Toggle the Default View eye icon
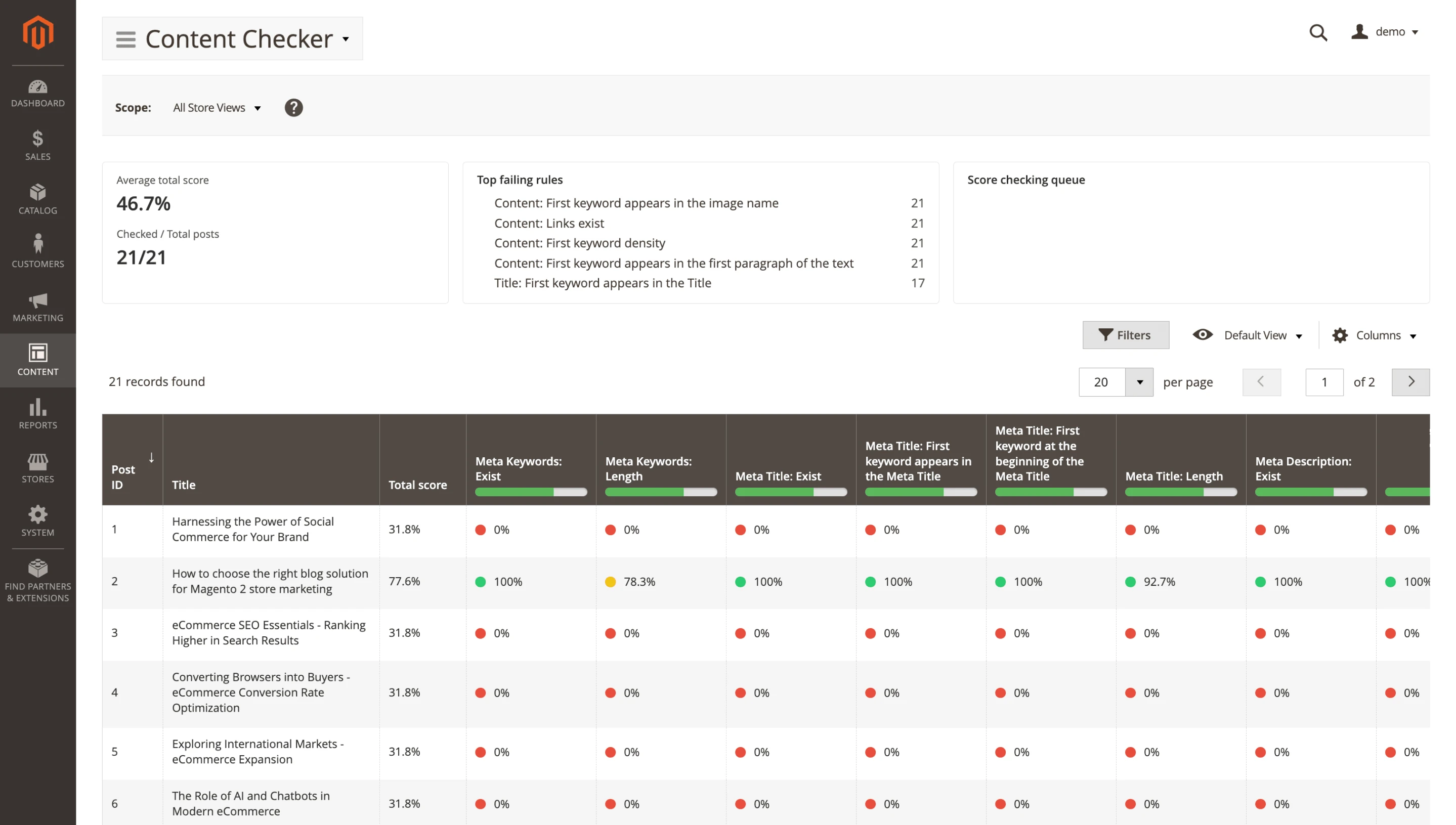 pos(1202,335)
